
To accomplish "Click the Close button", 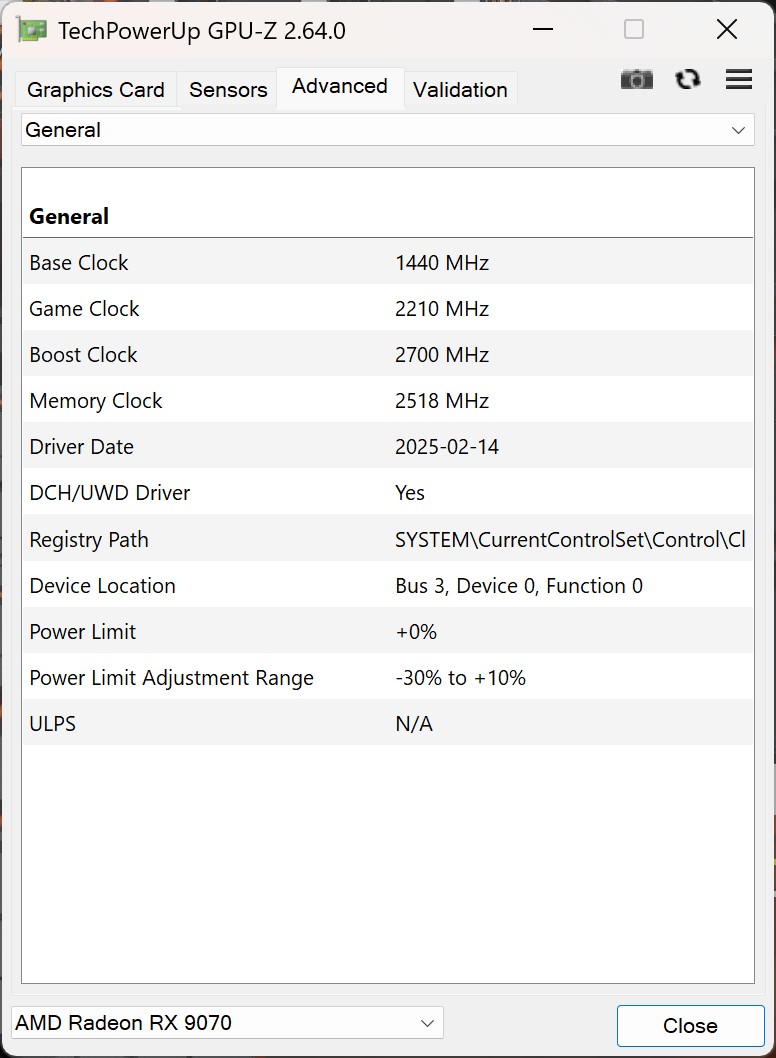I will [x=690, y=1026].
